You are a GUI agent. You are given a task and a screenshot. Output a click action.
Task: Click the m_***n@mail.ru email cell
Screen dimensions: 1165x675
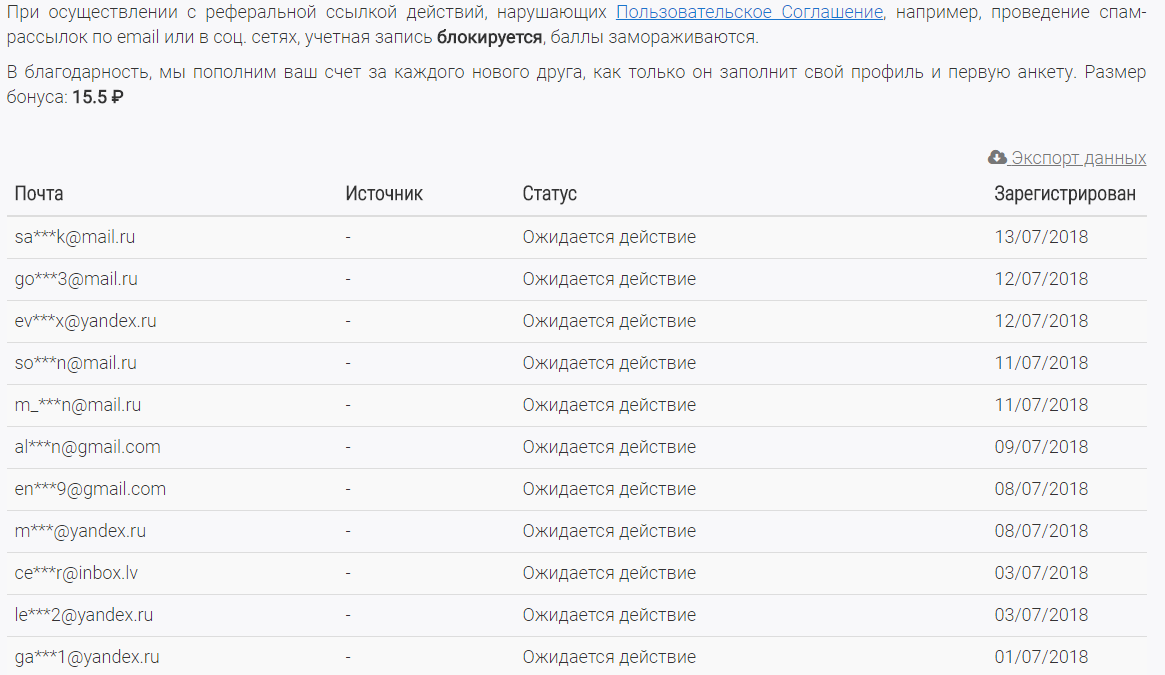(78, 405)
